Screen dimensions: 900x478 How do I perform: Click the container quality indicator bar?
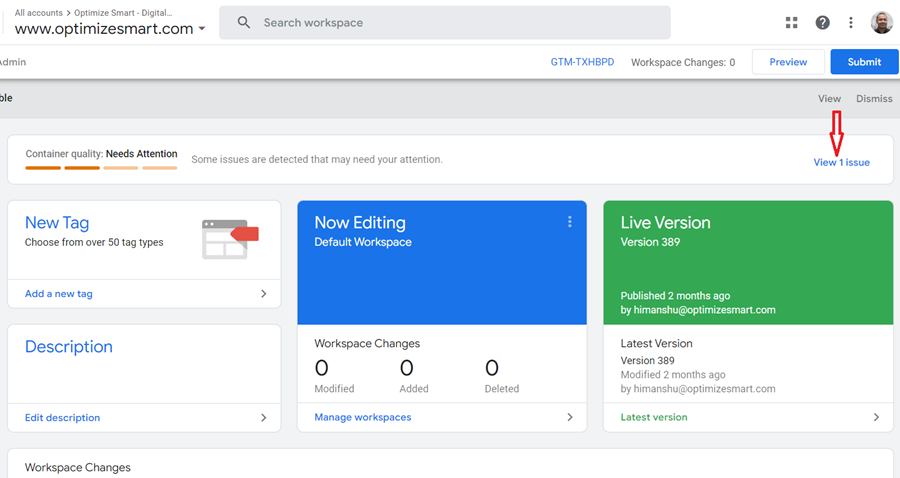coord(101,167)
